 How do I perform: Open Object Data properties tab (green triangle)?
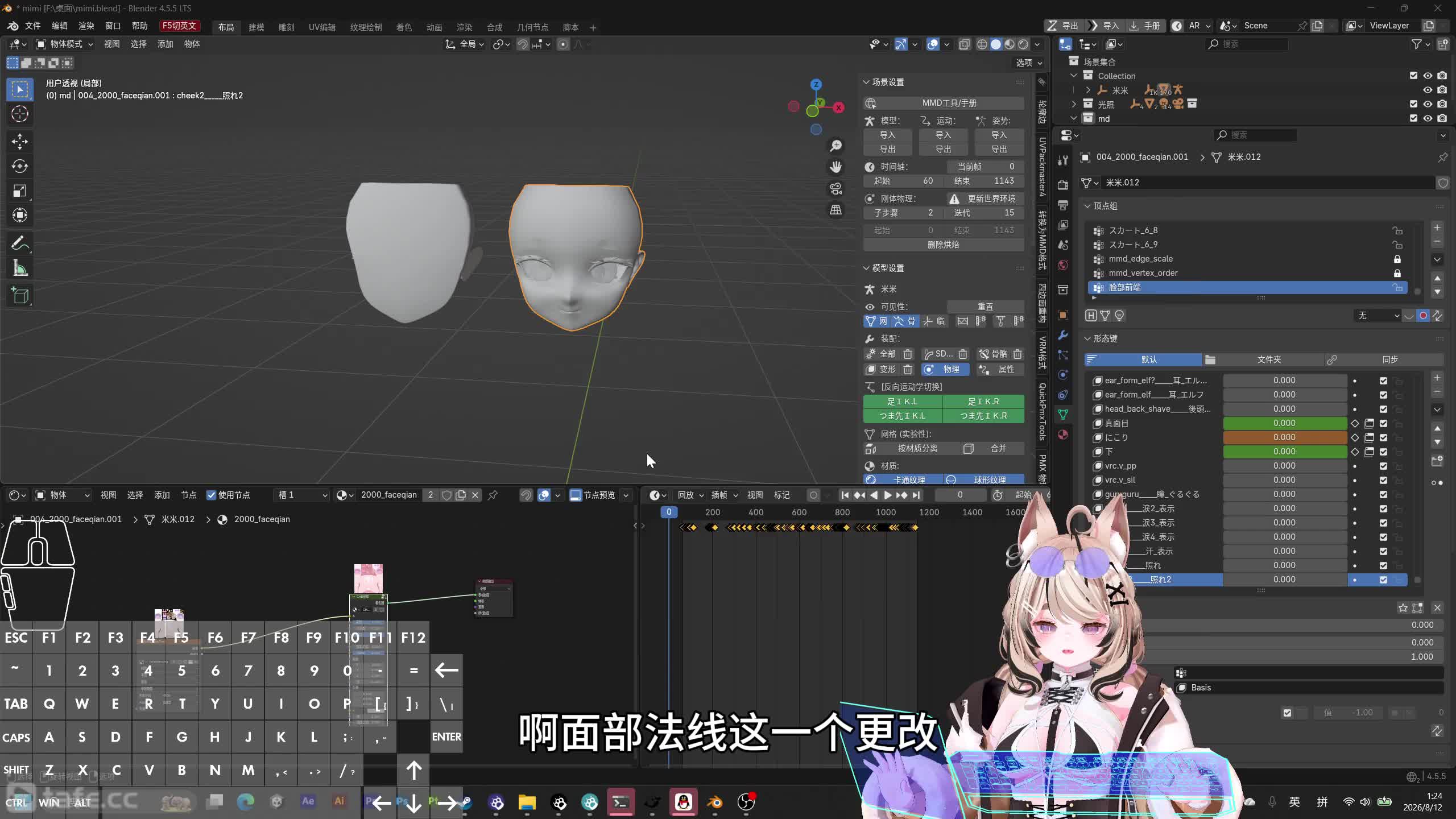tap(1062, 415)
